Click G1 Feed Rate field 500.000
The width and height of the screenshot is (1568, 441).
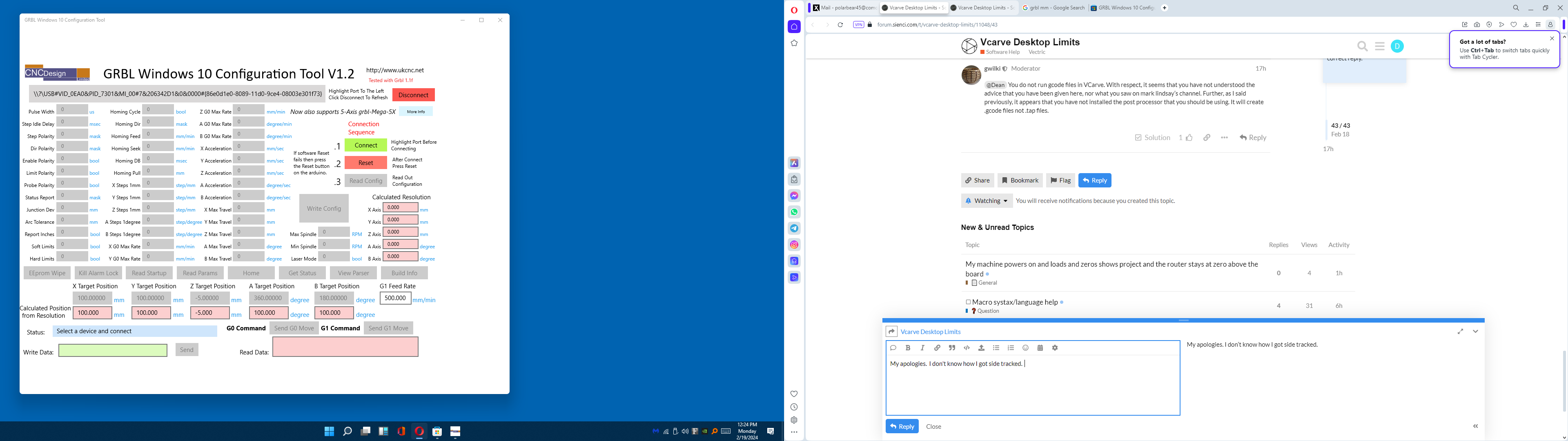click(x=395, y=298)
